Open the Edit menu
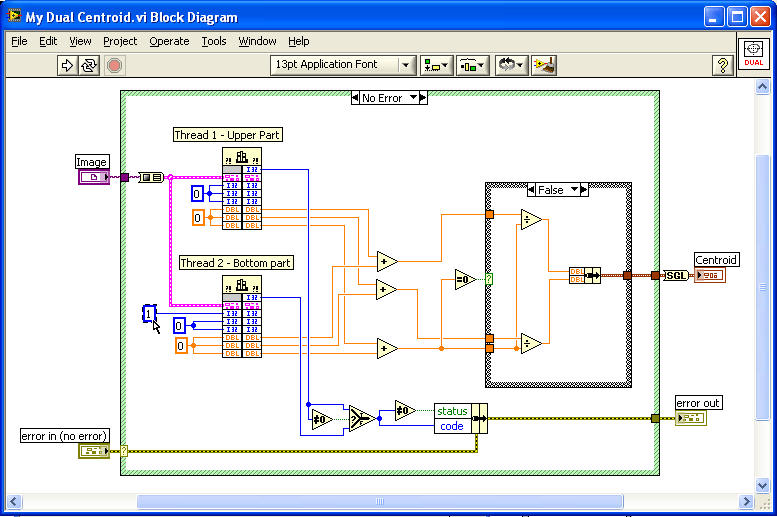The height and width of the screenshot is (517, 777). click(48, 41)
